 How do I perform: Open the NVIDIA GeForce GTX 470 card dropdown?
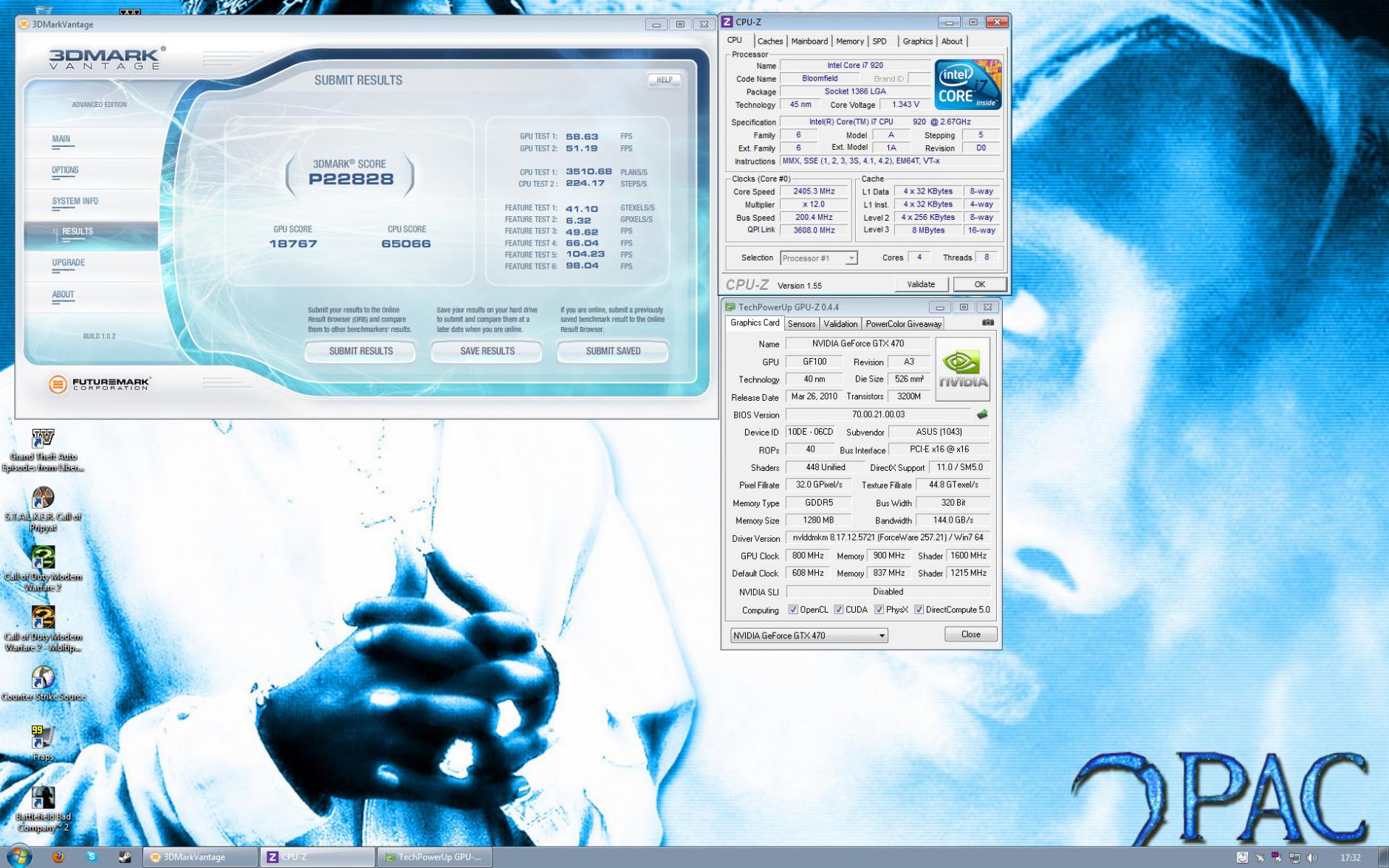(809, 635)
